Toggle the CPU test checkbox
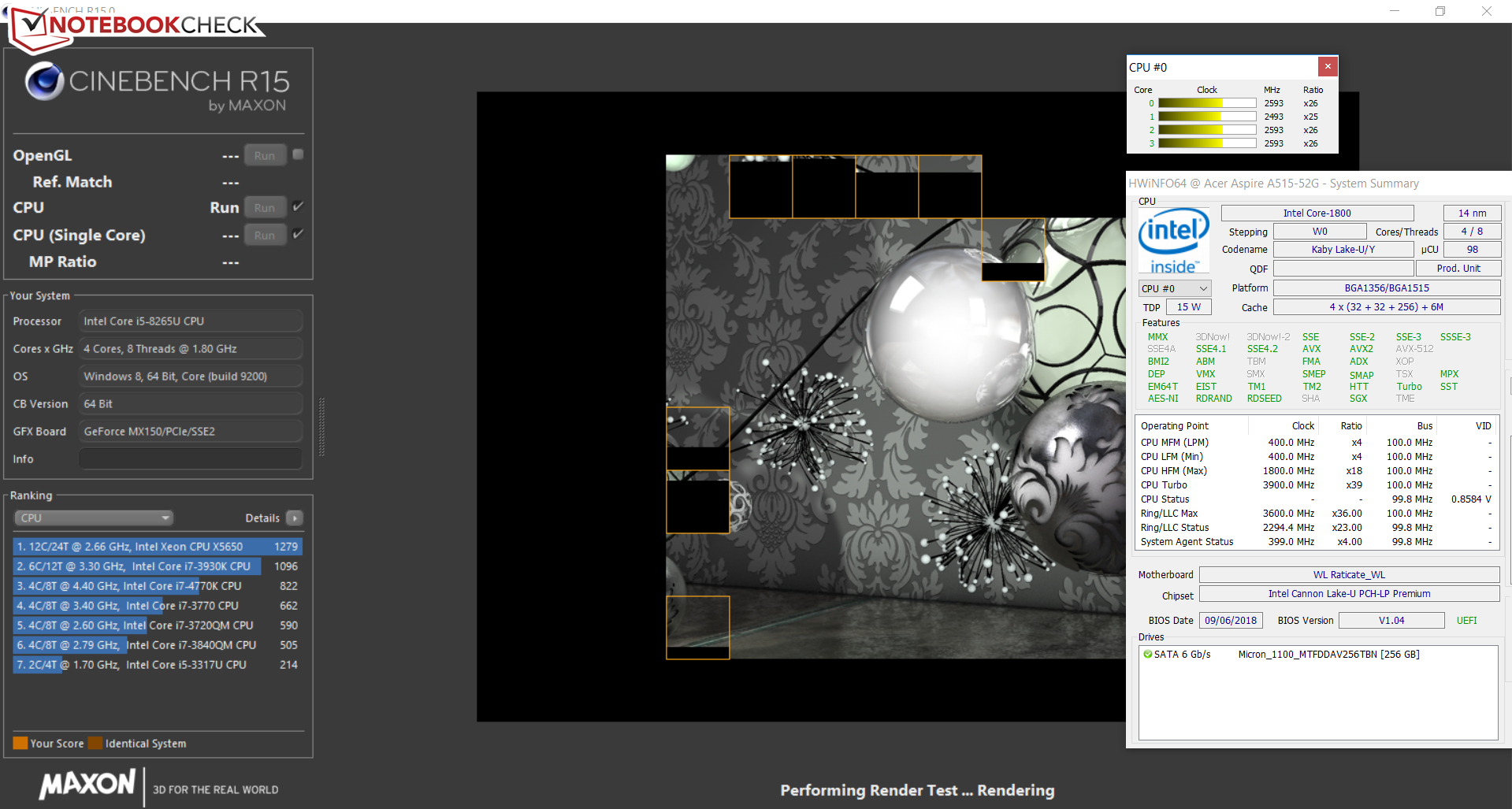The height and width of the screenshot is (809, 1512). click(x=298, y=206)
